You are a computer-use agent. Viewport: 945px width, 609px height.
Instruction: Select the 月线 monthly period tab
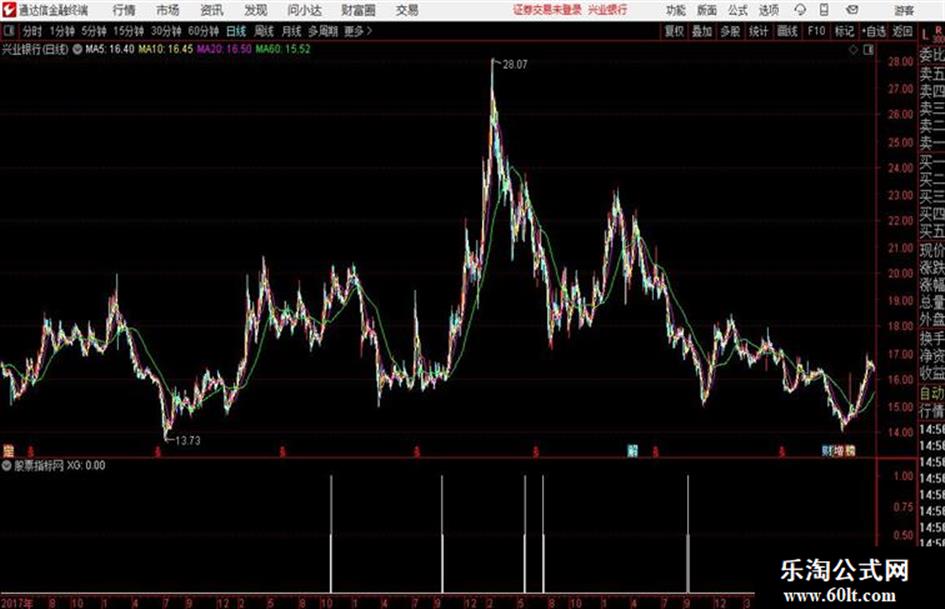coord(292,31)
